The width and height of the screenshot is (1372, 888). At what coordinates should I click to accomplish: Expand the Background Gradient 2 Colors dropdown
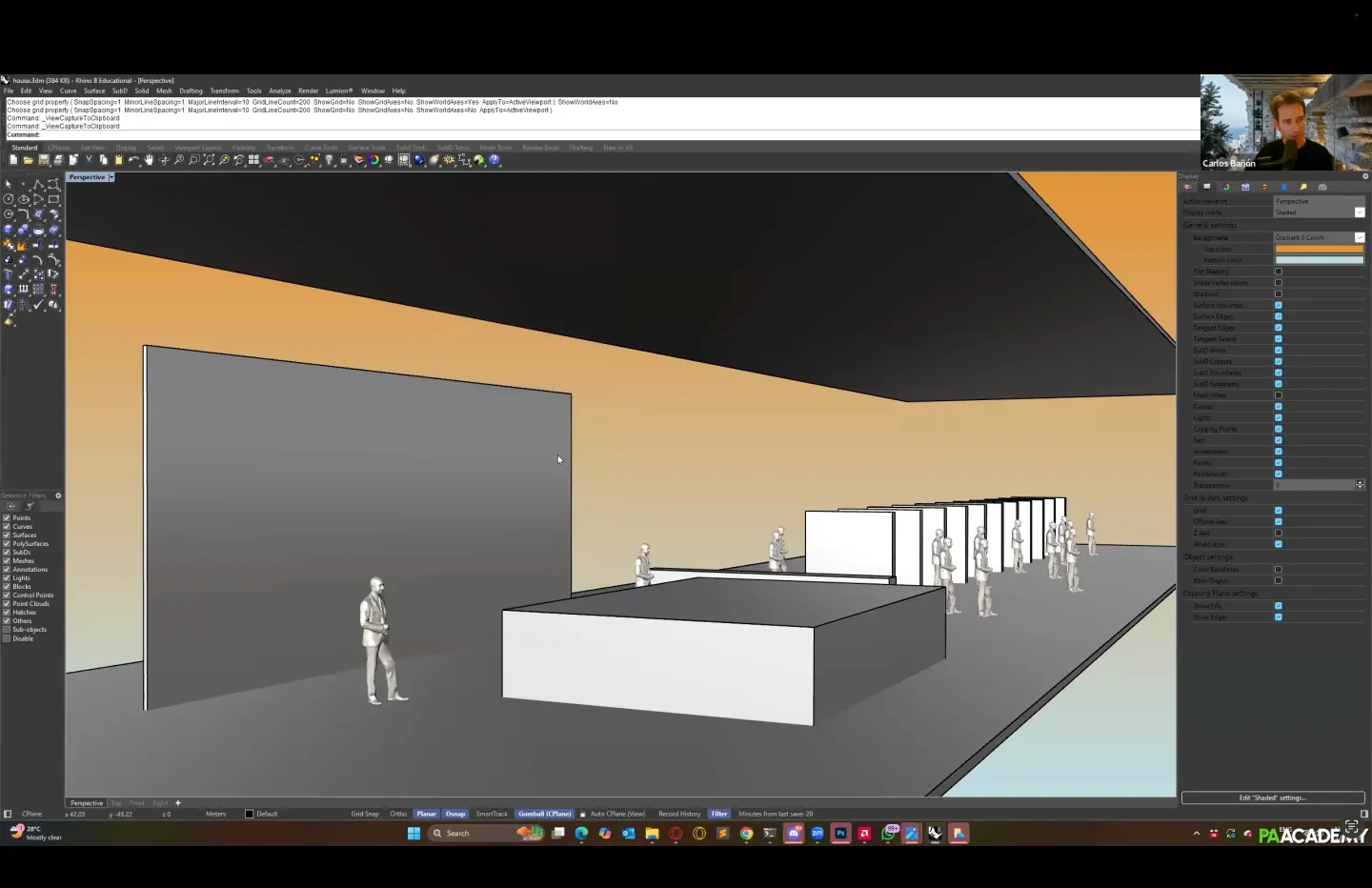(1359, 237)
